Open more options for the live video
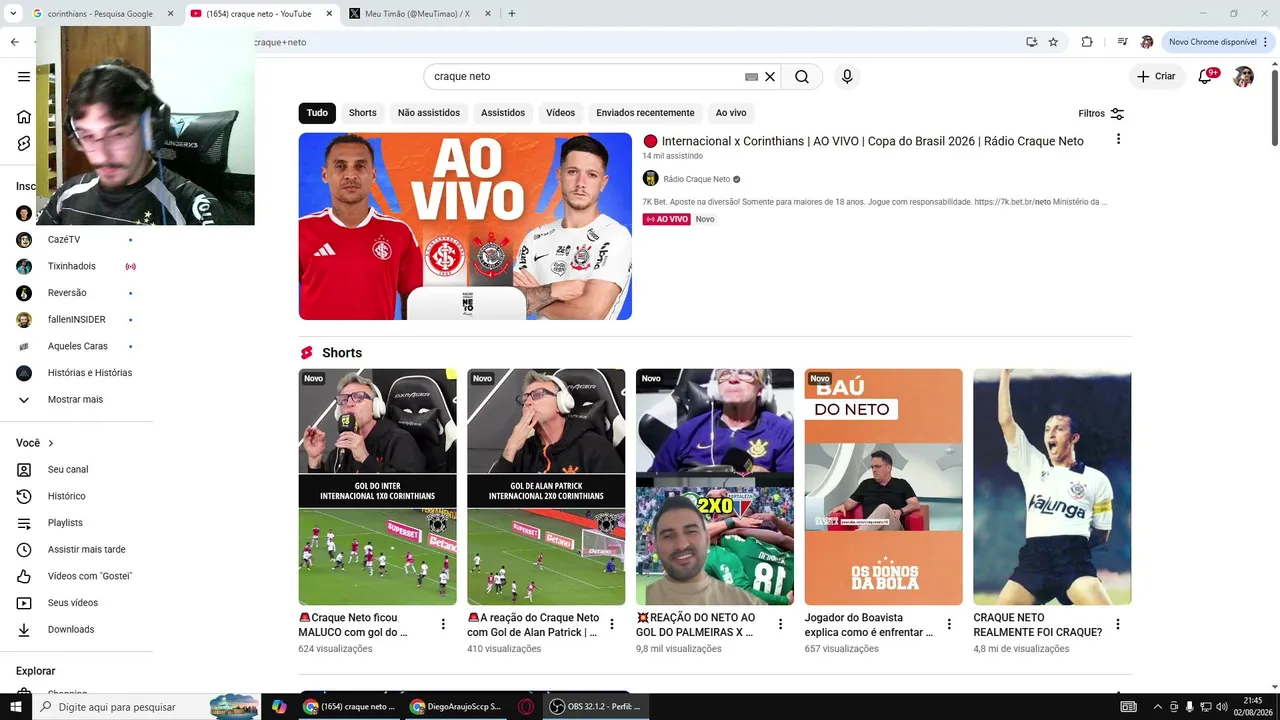This screenshot has width=1280, height=720. (x=1118, y=140)
